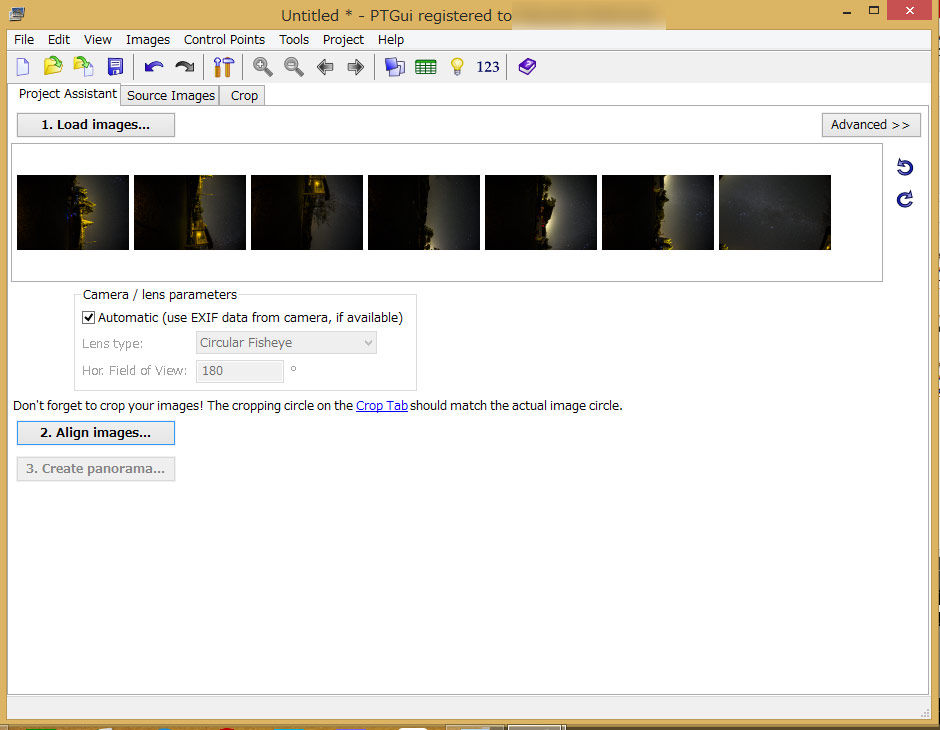The height and width of the screenshot is (730, 940).
Task: Rotate images clockwise using lower rotate arrow
Action: 905,198
